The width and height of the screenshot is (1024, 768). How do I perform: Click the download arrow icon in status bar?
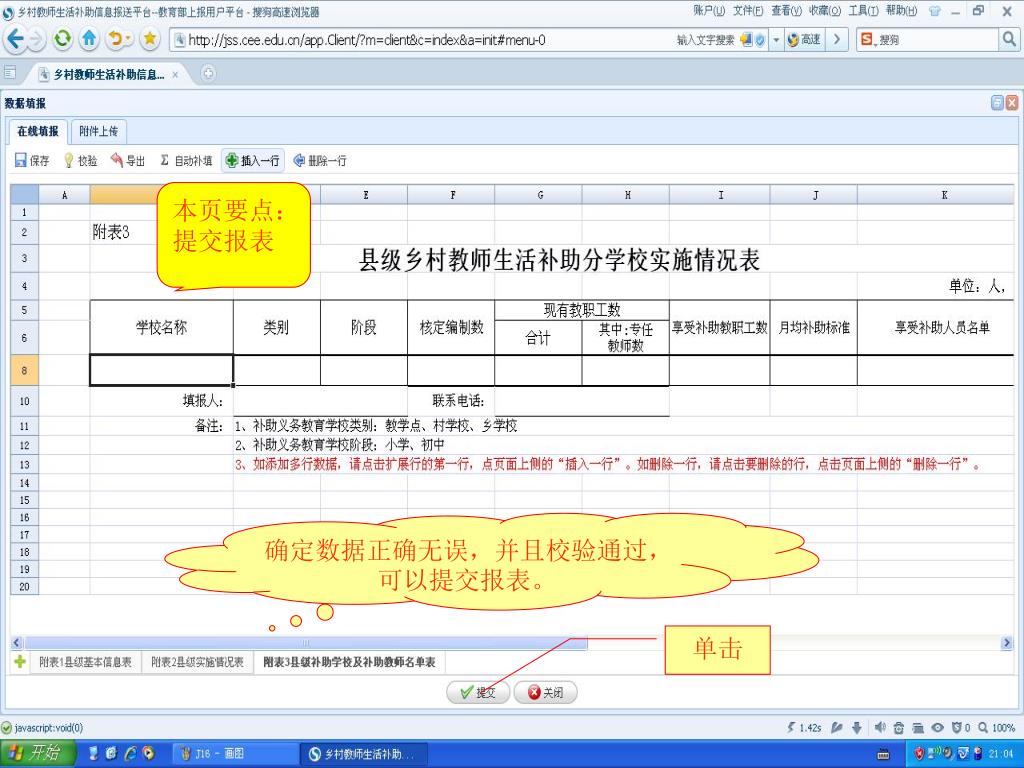(x=856, y=728)
